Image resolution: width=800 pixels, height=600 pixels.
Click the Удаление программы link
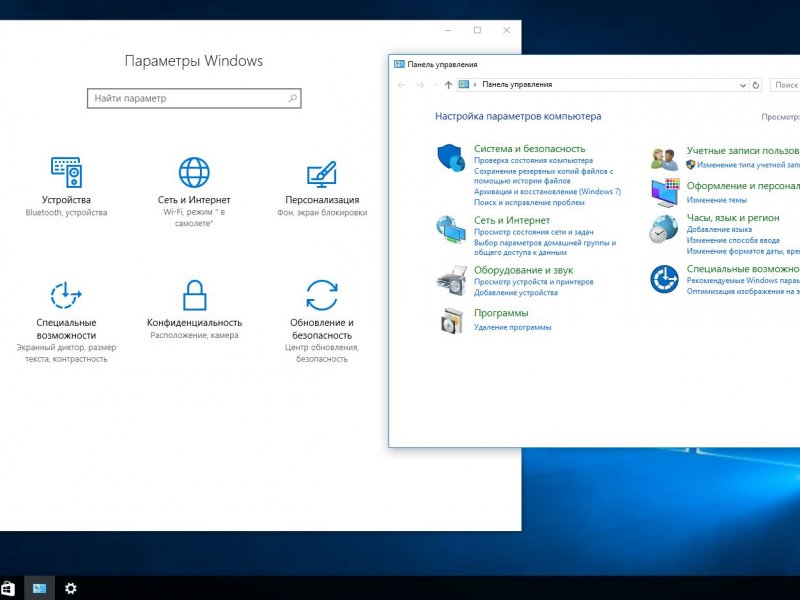[513, 328]
